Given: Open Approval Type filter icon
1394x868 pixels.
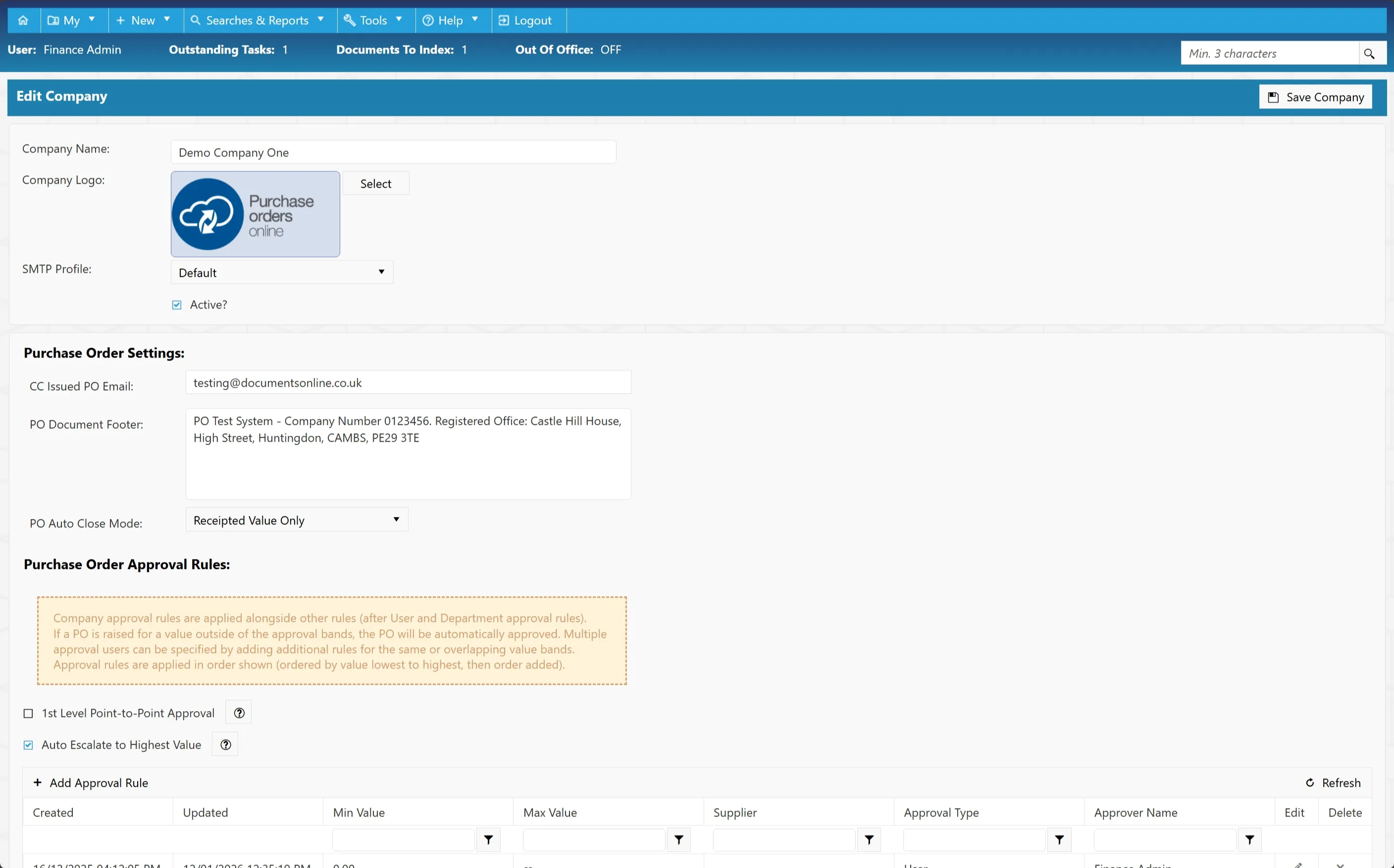Looking at the screenshot, I should click(x=1059, y=840).
